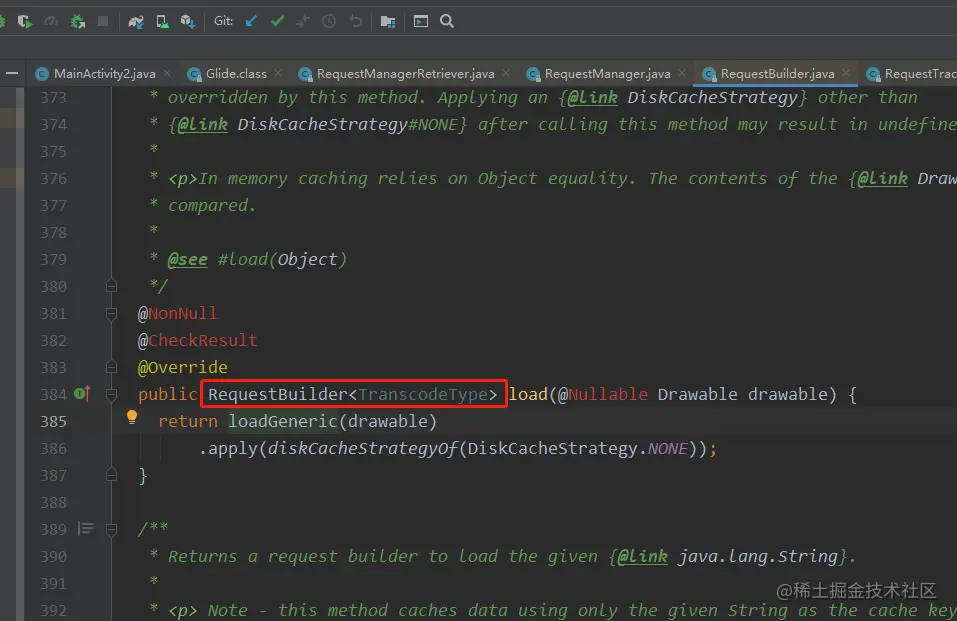Click the loadGeneric method call
957x621 pixels.
[283, 421]
